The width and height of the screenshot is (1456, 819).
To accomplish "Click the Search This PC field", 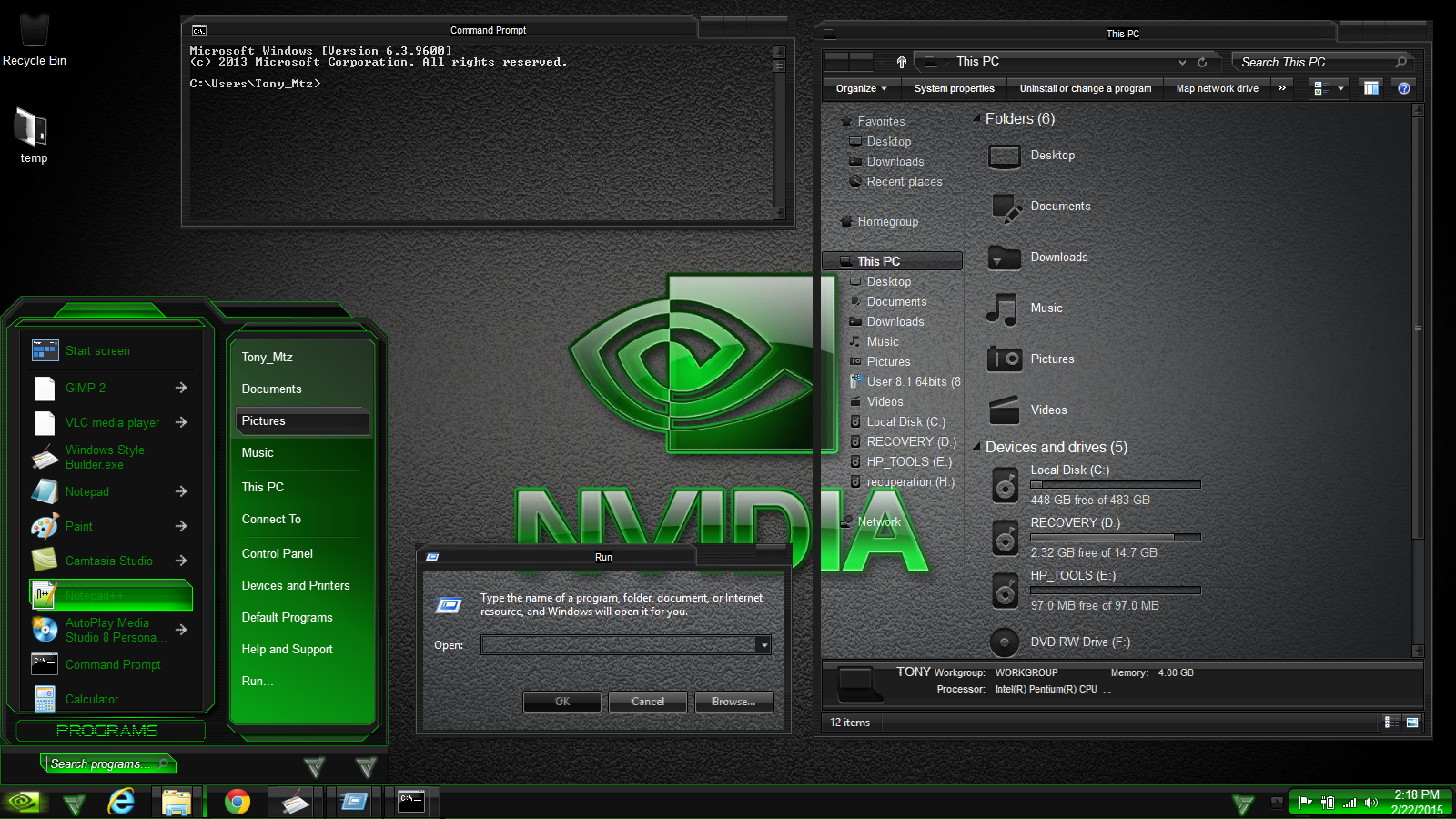I will click(1323, 62).
